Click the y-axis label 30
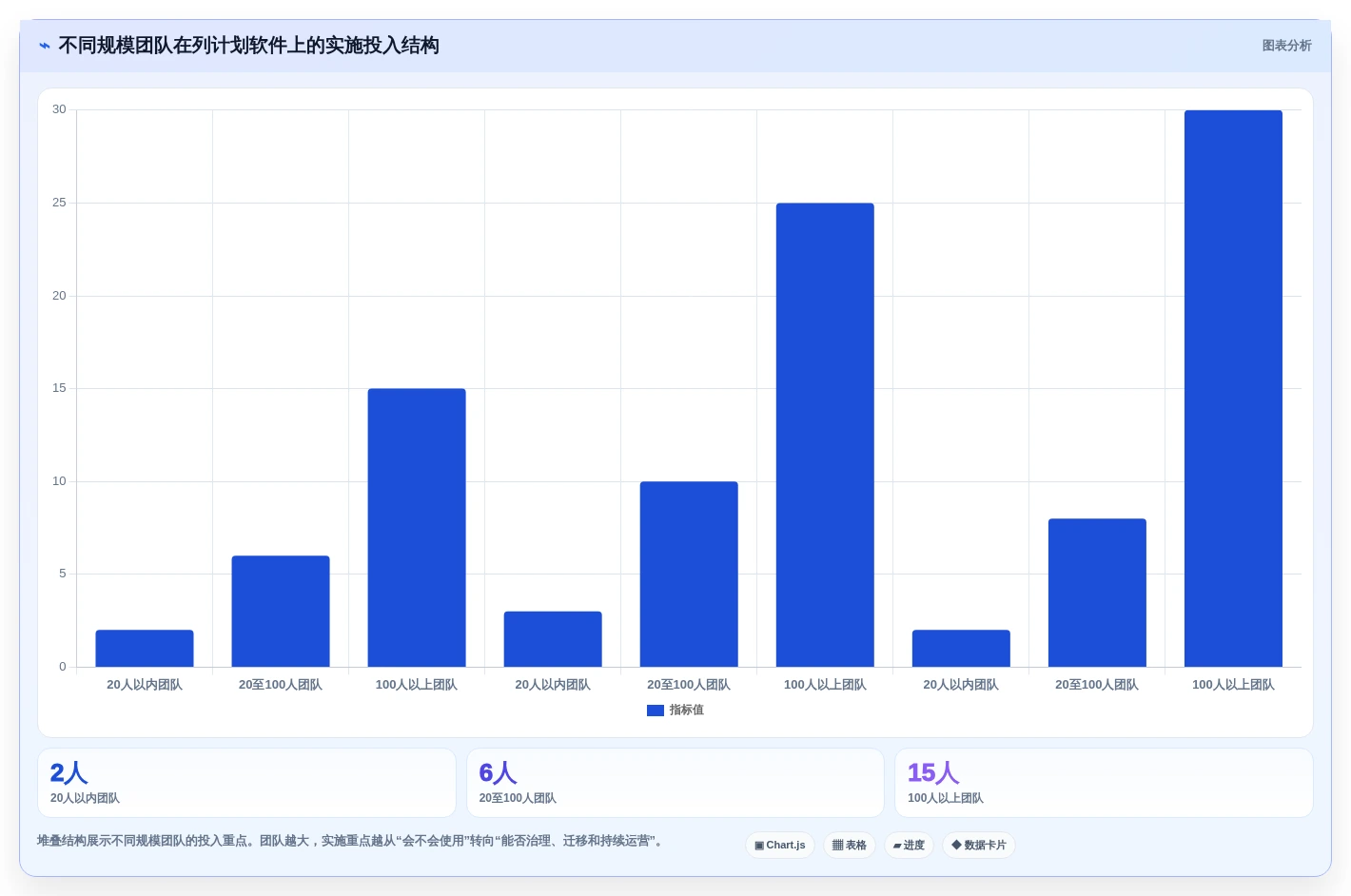This screenshot has height=896, width=1351. coord(59,109)
